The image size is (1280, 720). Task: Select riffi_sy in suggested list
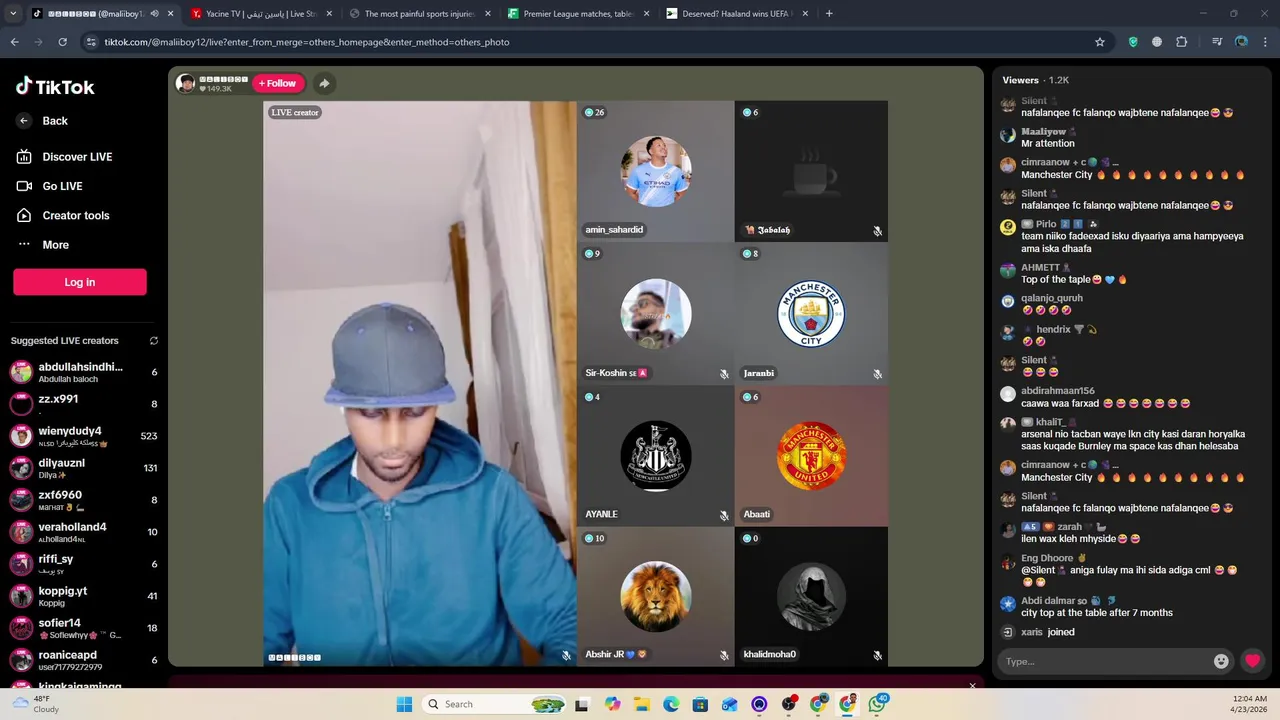[x=84, y=564]
